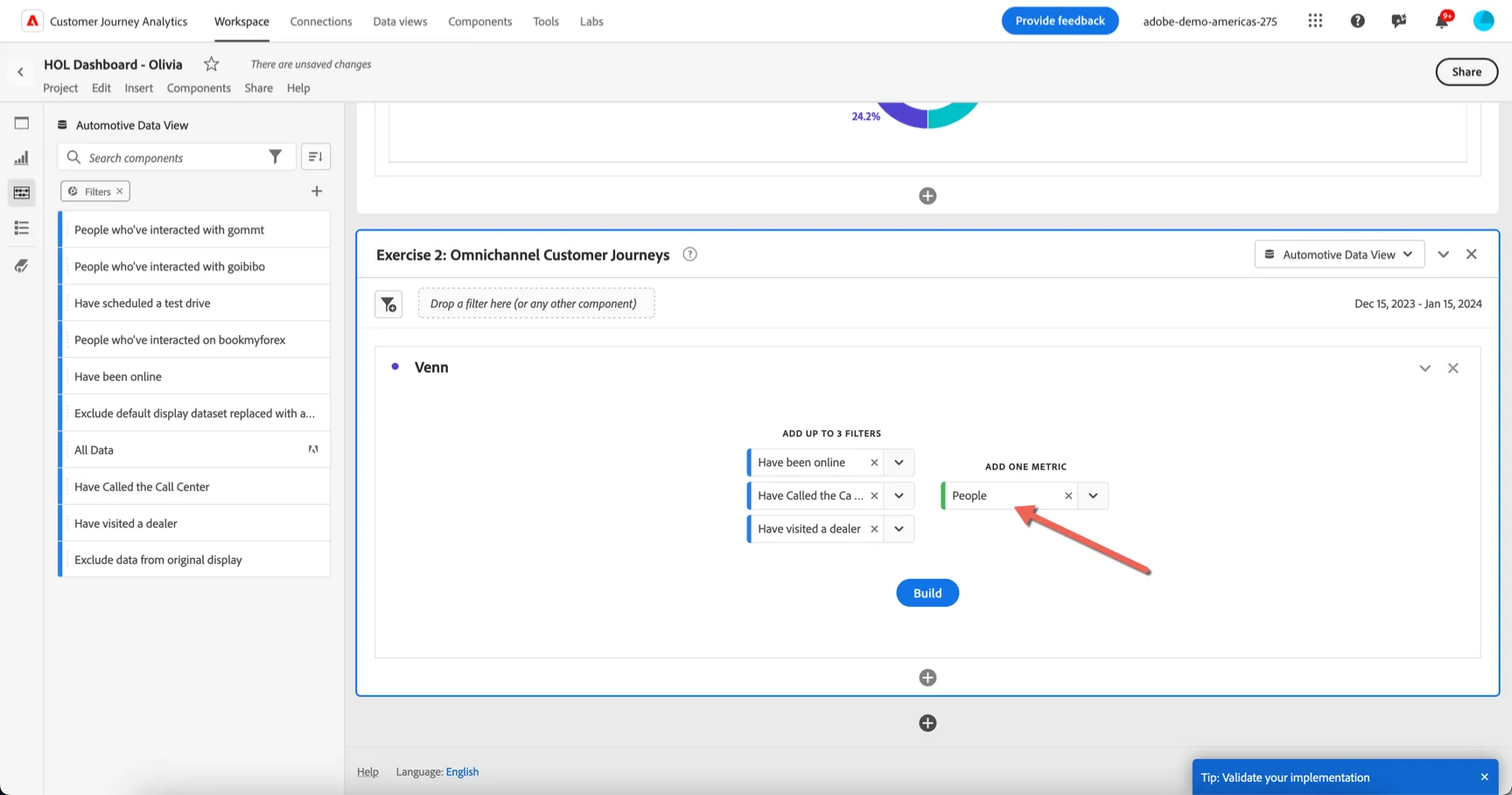Collapse the Exercise 2 panel chevron

coord(1443,255)
